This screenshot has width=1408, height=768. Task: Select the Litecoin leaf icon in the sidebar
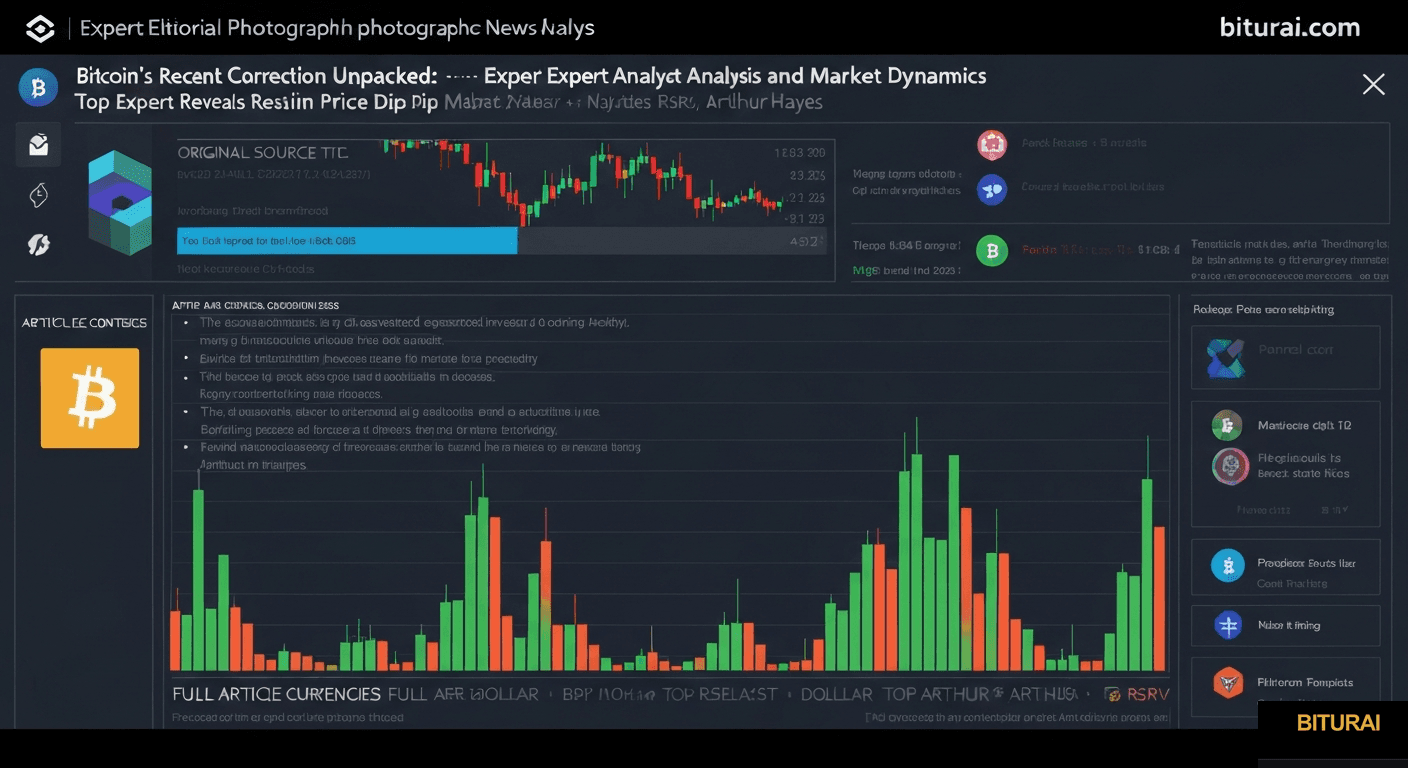(38, 196)
